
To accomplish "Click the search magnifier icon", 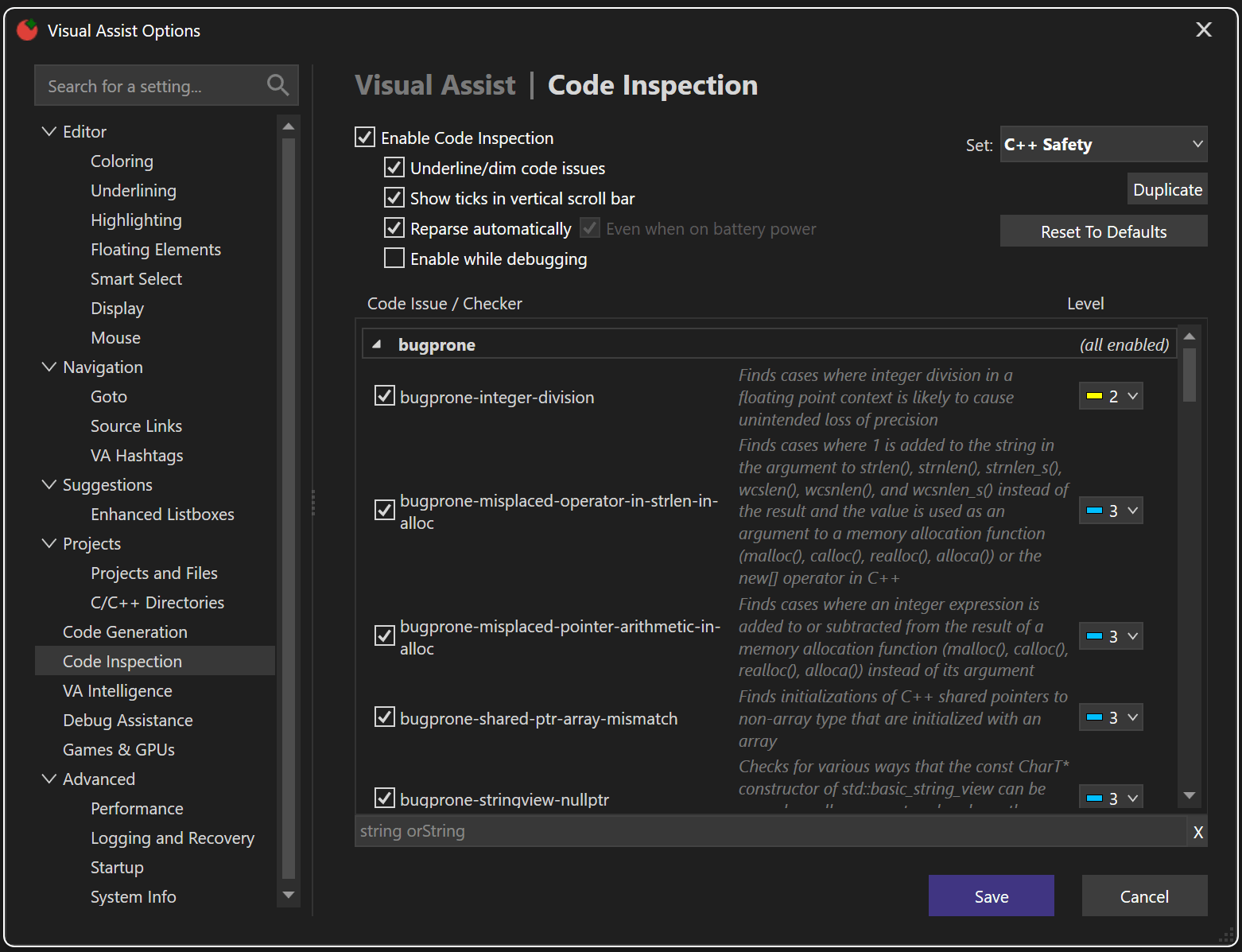I will 278,85.
